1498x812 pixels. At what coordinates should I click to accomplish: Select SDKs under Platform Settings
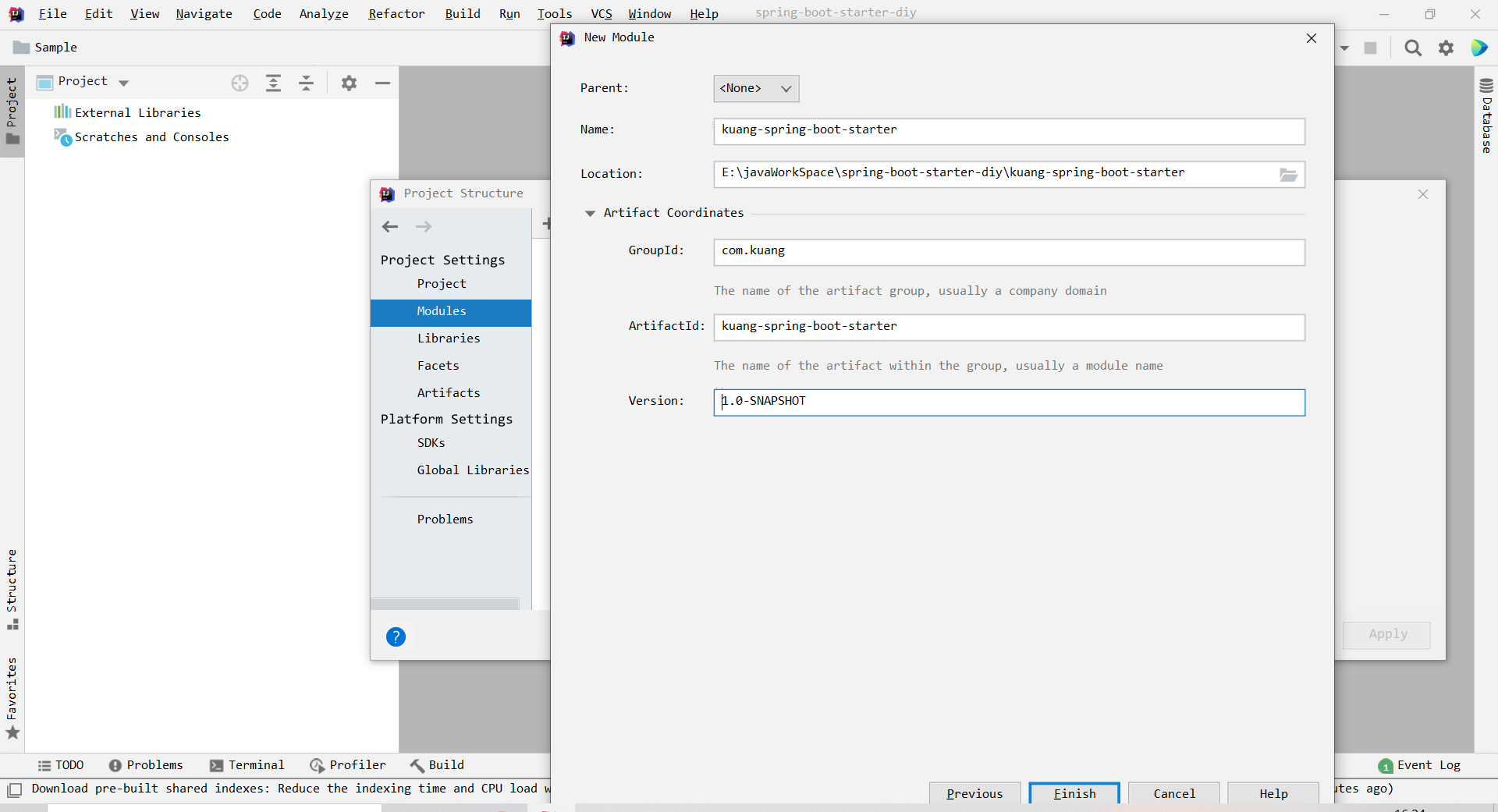(x=431, y=443)
